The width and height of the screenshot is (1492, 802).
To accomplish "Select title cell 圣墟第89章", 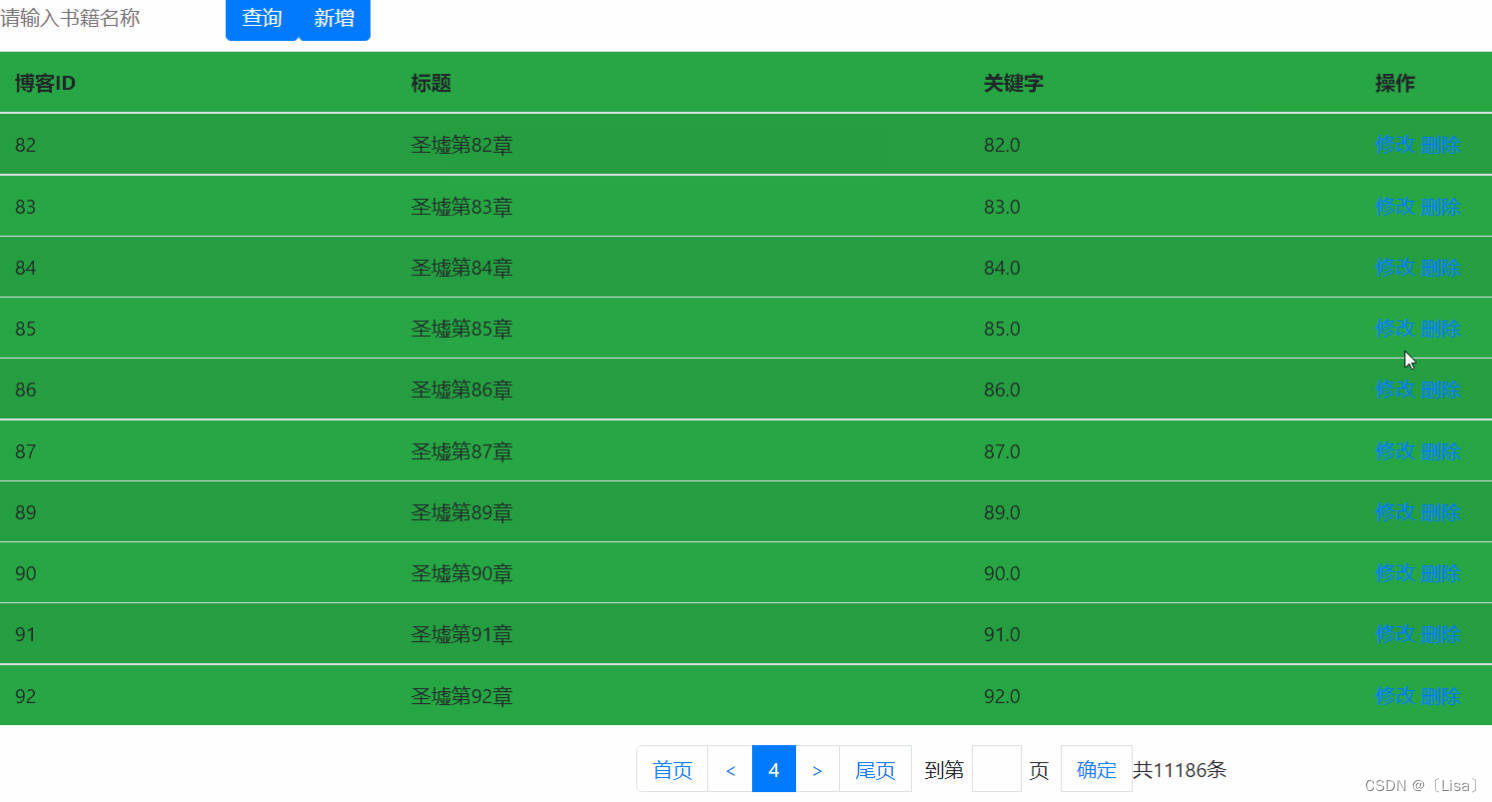I will coord(462,513).
